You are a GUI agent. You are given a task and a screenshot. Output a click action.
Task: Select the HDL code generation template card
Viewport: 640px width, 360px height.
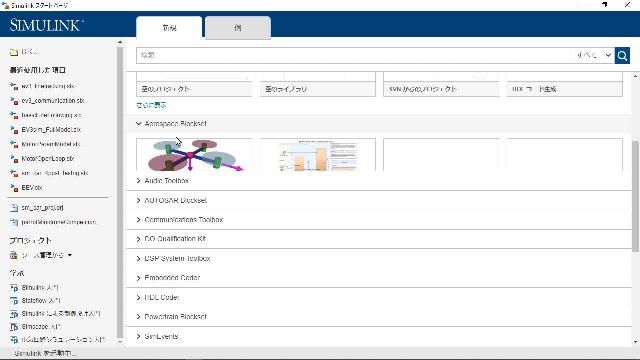(x=564, y=84)
